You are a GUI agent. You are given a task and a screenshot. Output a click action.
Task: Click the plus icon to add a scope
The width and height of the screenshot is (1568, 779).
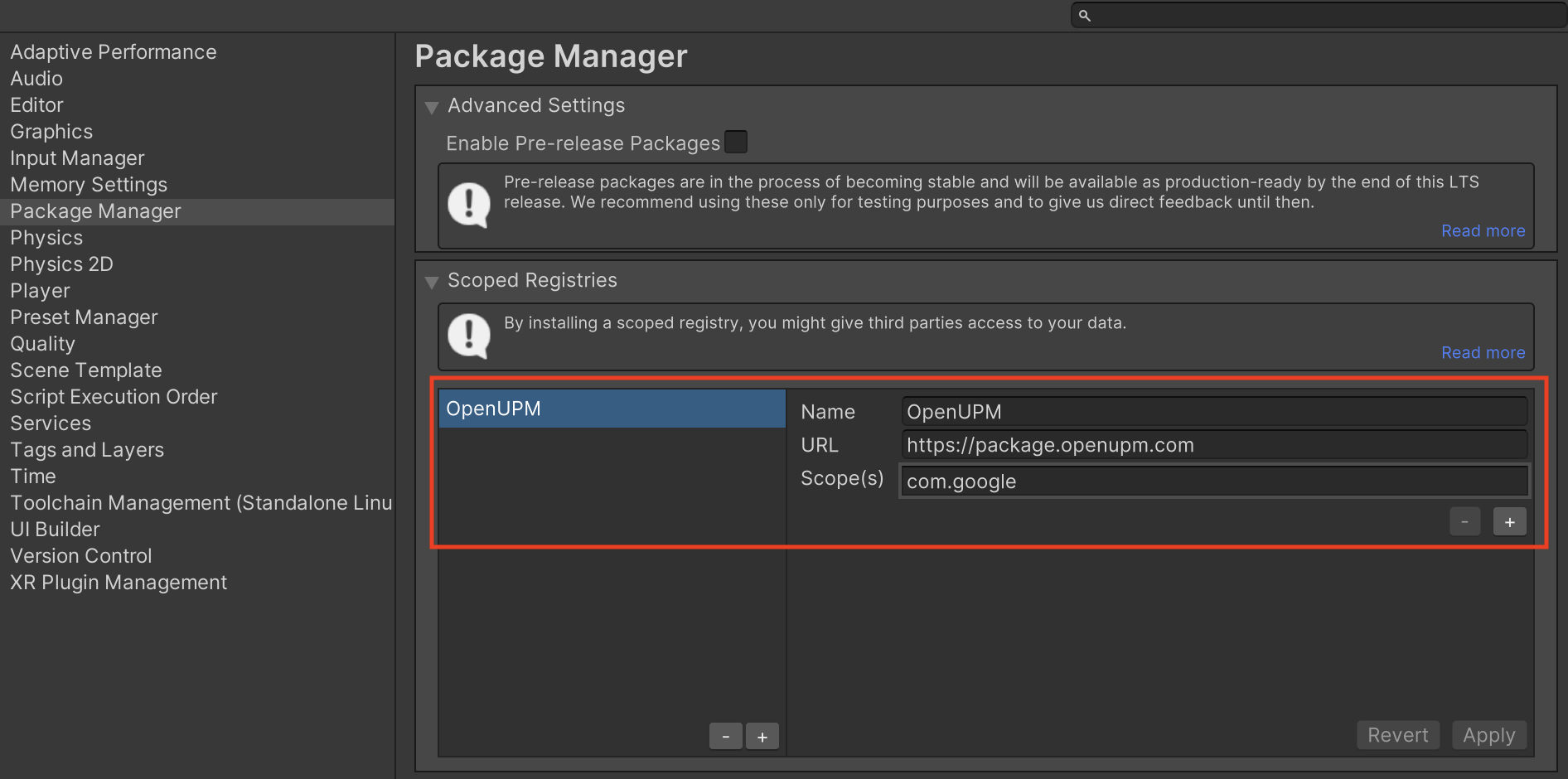click(x=1509, y=521)
